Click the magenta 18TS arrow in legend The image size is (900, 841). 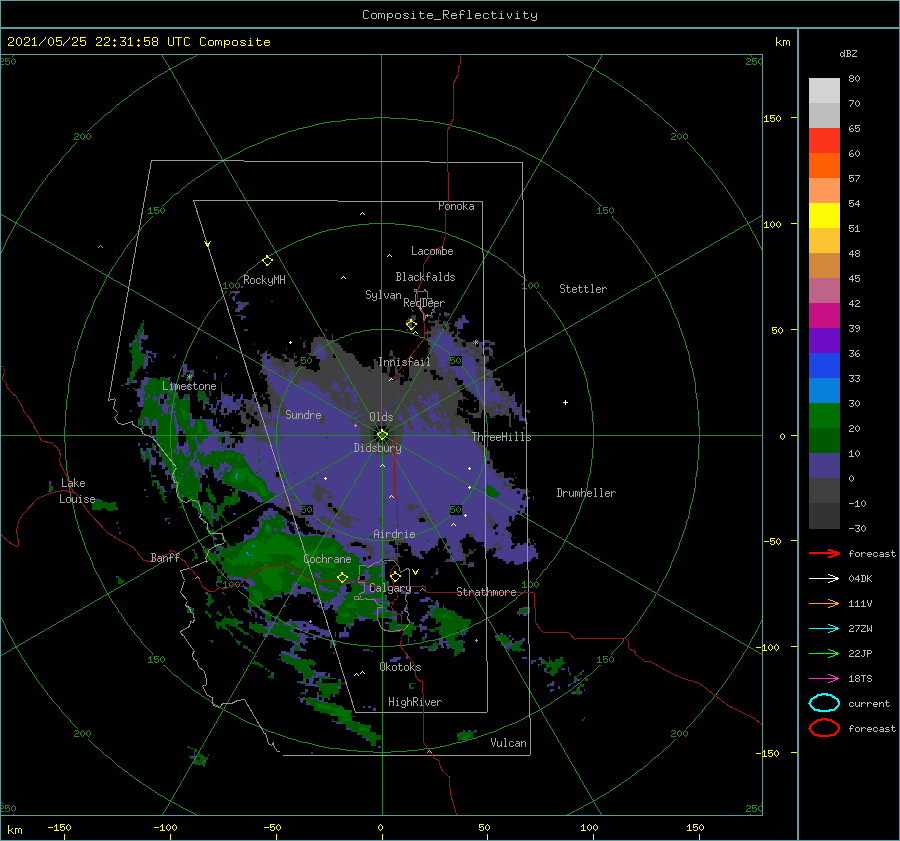[x=824, y=679]
